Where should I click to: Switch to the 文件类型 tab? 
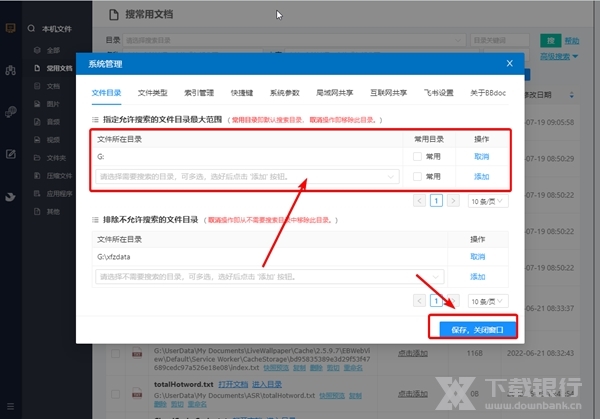(153, 93)
